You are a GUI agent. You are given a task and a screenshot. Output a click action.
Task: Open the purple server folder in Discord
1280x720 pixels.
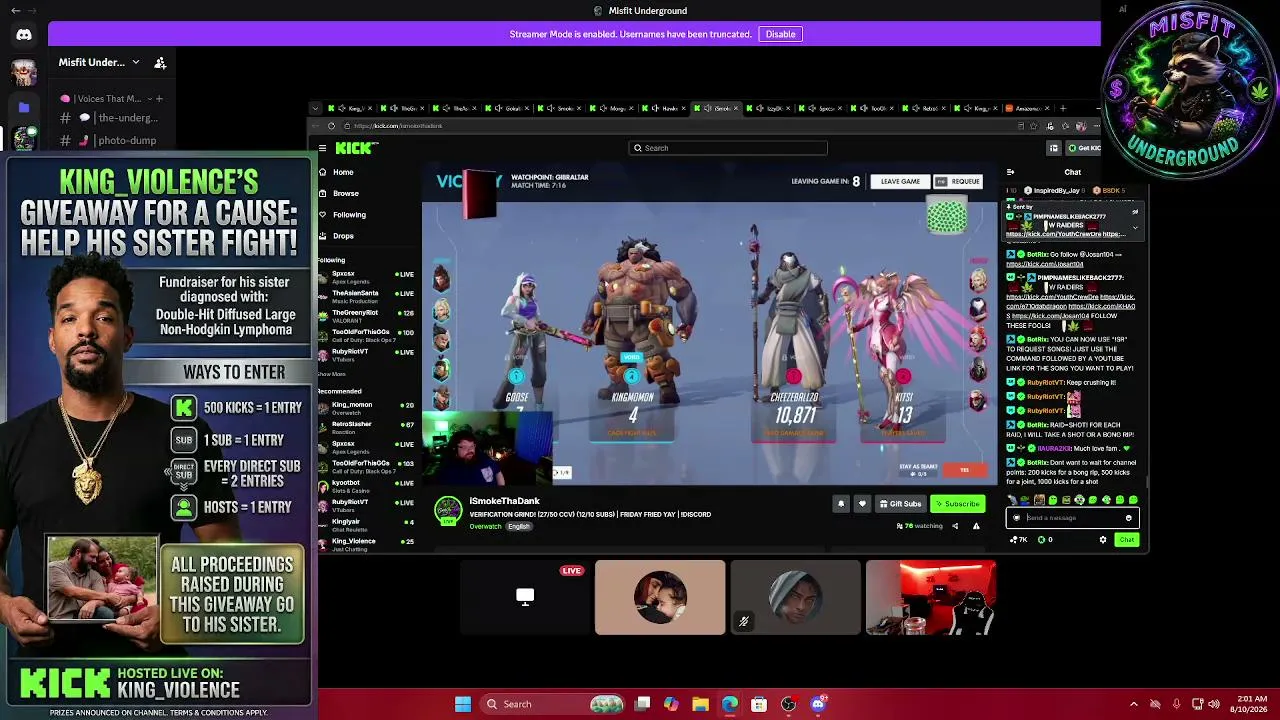(24, 107)
